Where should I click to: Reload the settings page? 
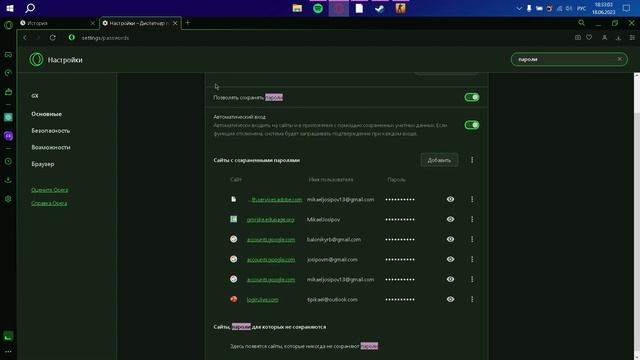[53, 38]
